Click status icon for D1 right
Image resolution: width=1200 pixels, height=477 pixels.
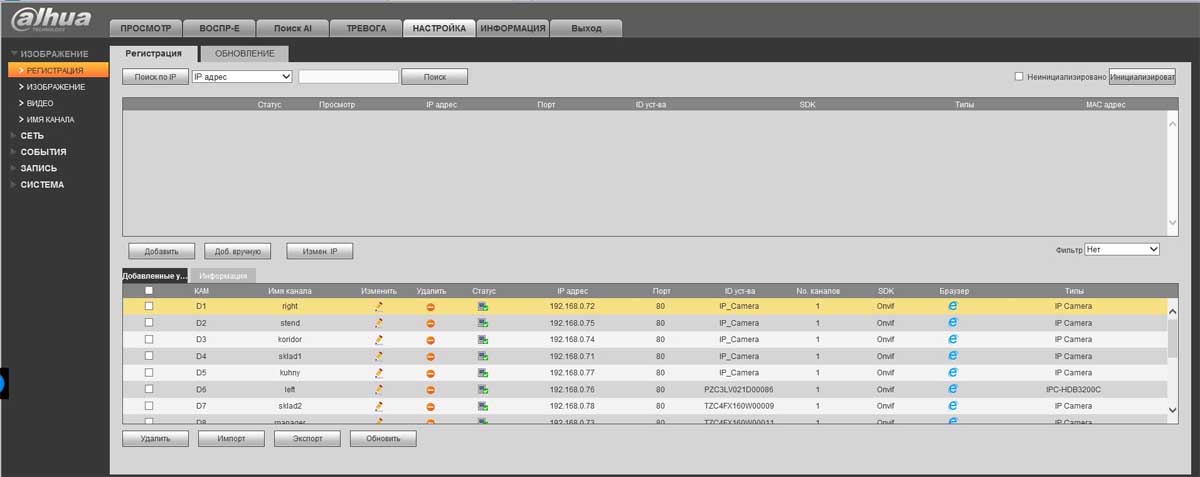483,307
